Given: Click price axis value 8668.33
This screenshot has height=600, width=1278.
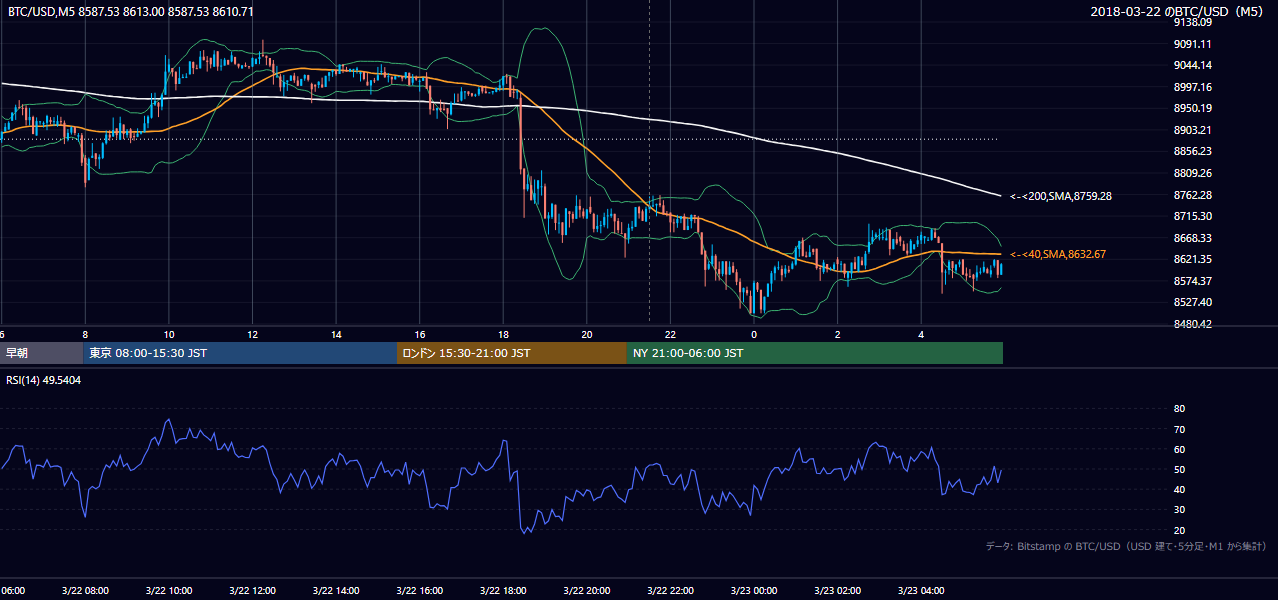Looking at the screenshot, I should point(1191,238).
